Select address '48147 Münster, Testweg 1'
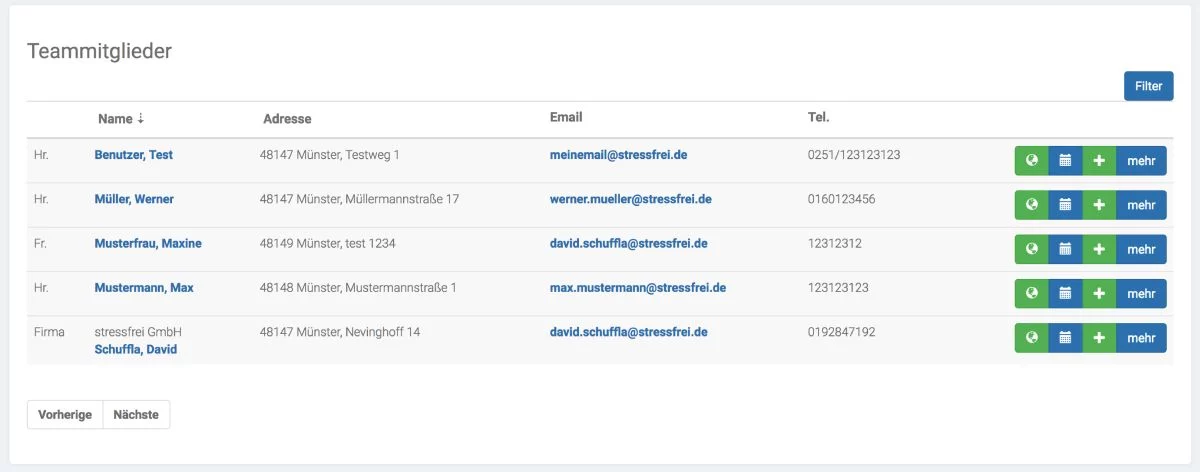Screen dimensions: 1200x472 coord(330,155)
